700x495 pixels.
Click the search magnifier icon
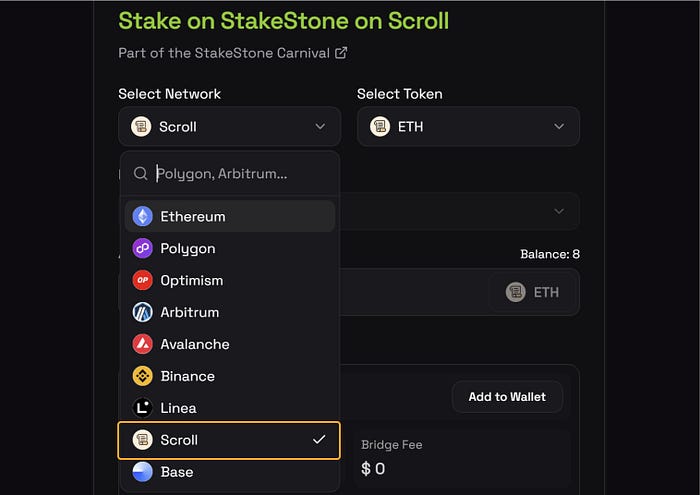tap(141, 173)
